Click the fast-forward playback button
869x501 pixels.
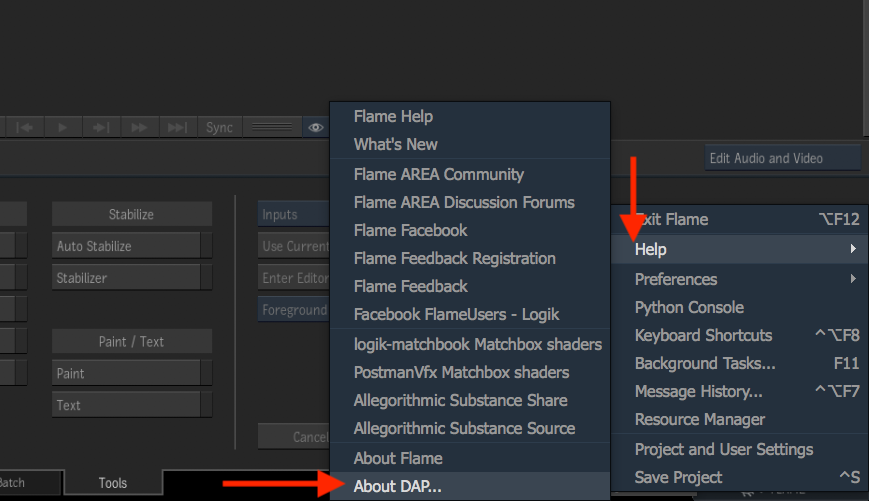click(x=140, y=127)
